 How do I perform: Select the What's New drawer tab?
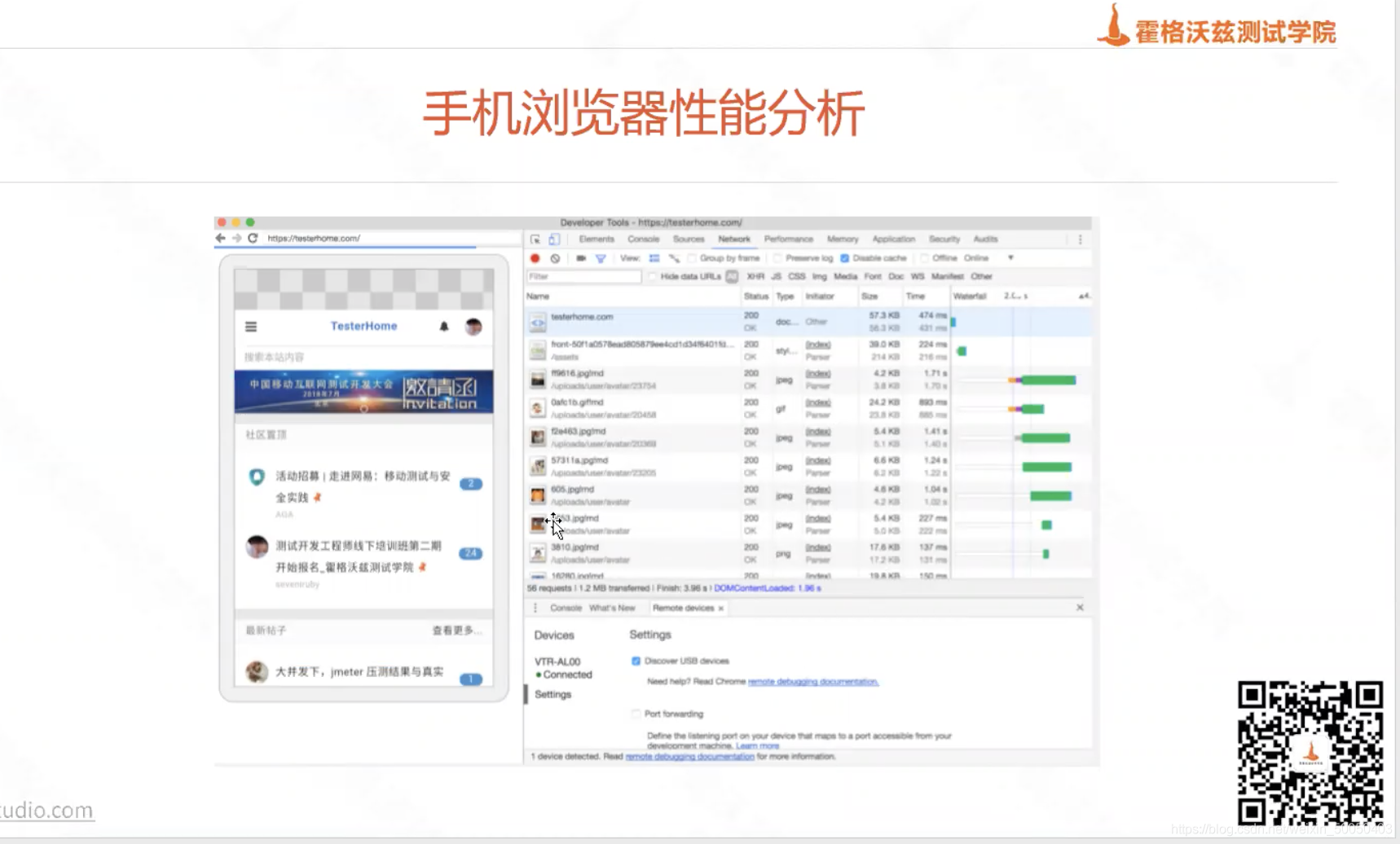612,609
